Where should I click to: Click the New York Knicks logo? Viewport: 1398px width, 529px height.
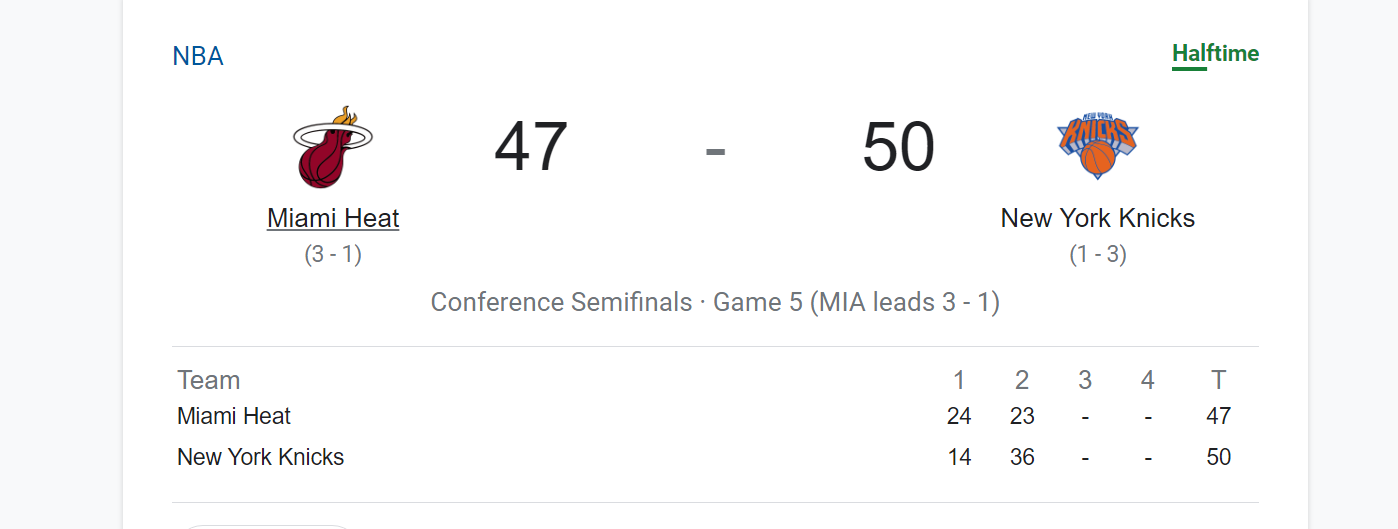click(x=1098, y=146)
